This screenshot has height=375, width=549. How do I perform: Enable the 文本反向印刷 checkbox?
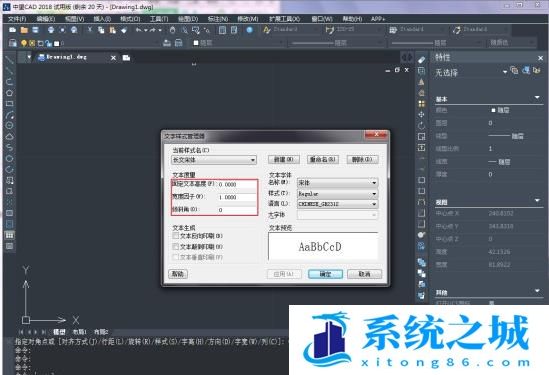tap(176, 236)
